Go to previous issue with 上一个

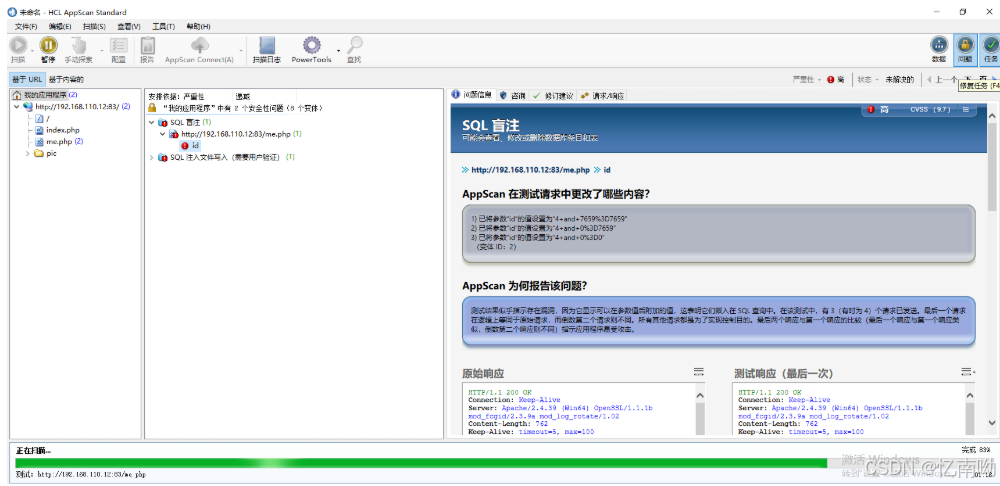941,80
